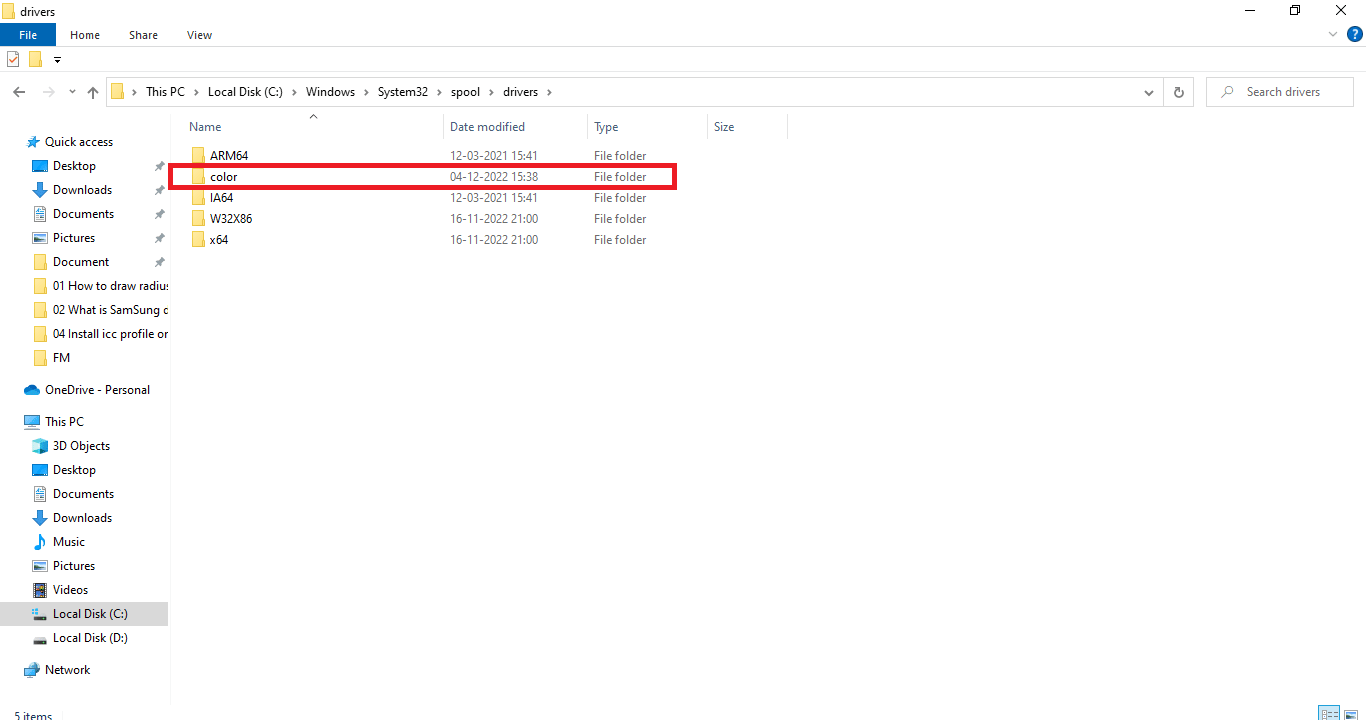The image size is (1366, 720).
Task: Open Documents under This PC
Action: pos(83,494)
